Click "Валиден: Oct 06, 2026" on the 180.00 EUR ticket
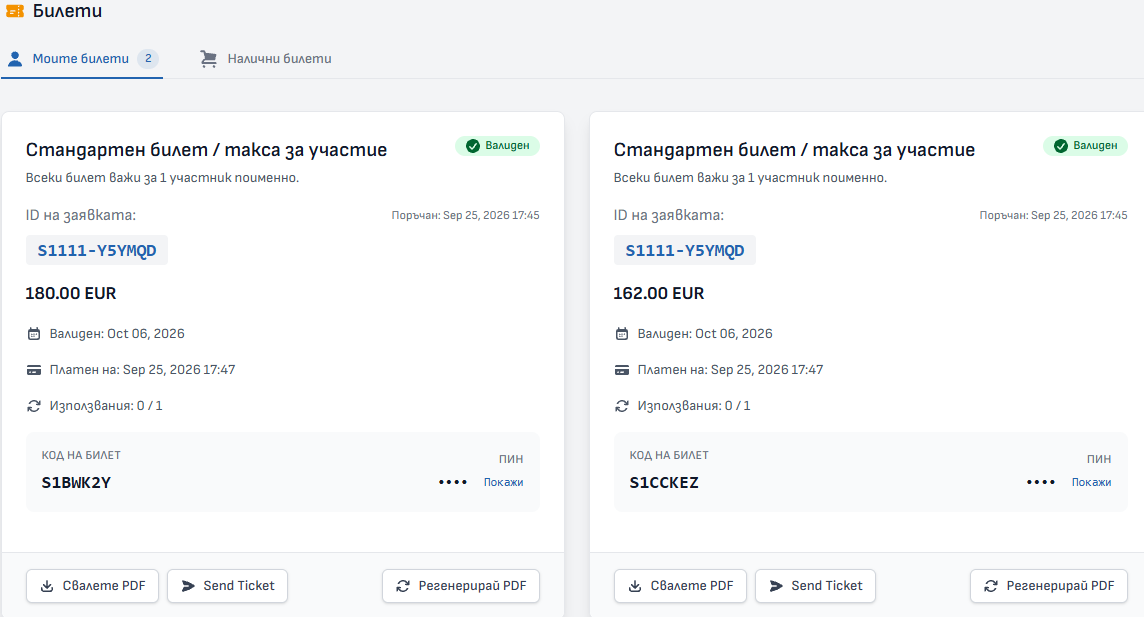 click(117, 334)
